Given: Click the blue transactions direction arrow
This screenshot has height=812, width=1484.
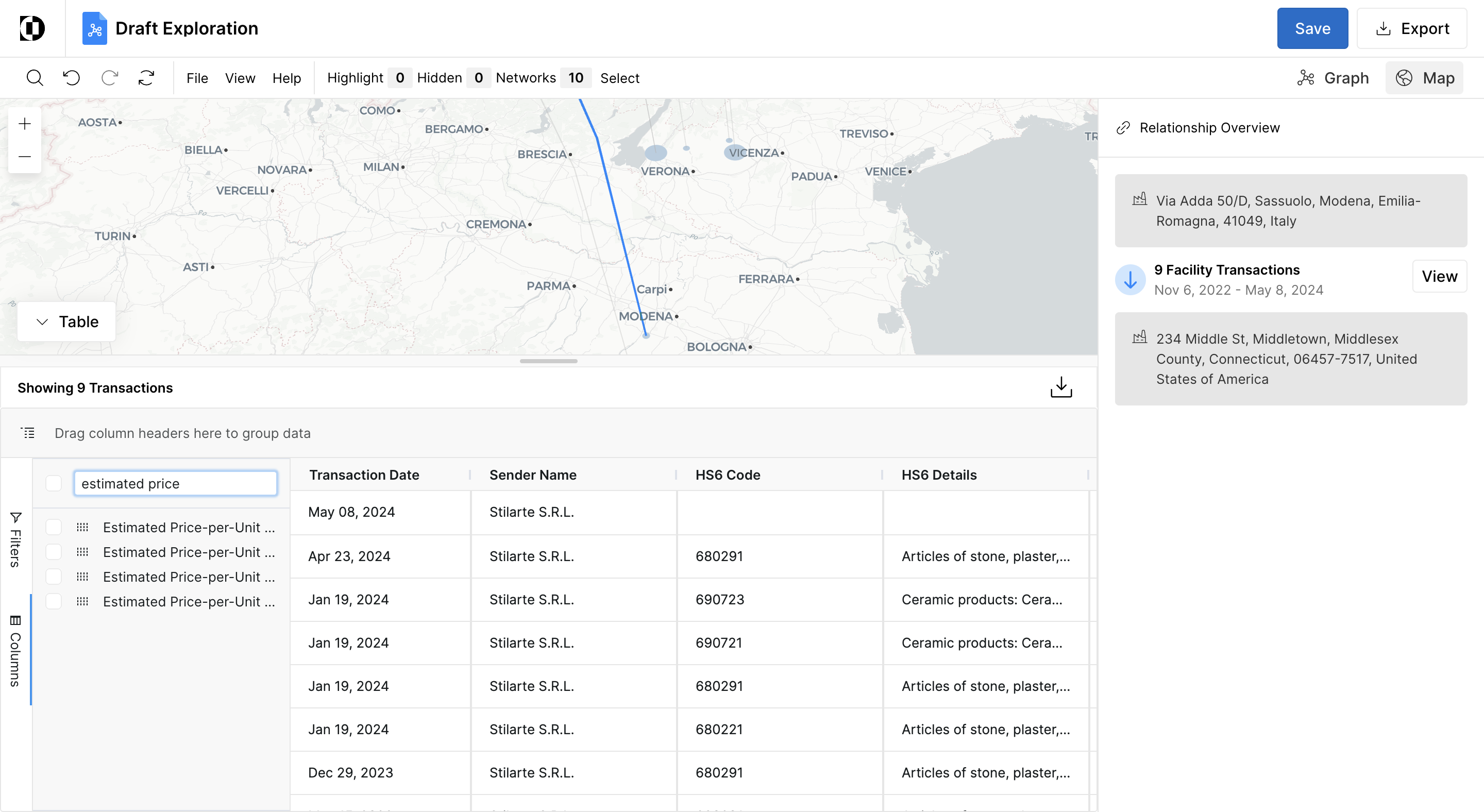Looking at the screenshot, I should pos(1131,280).
